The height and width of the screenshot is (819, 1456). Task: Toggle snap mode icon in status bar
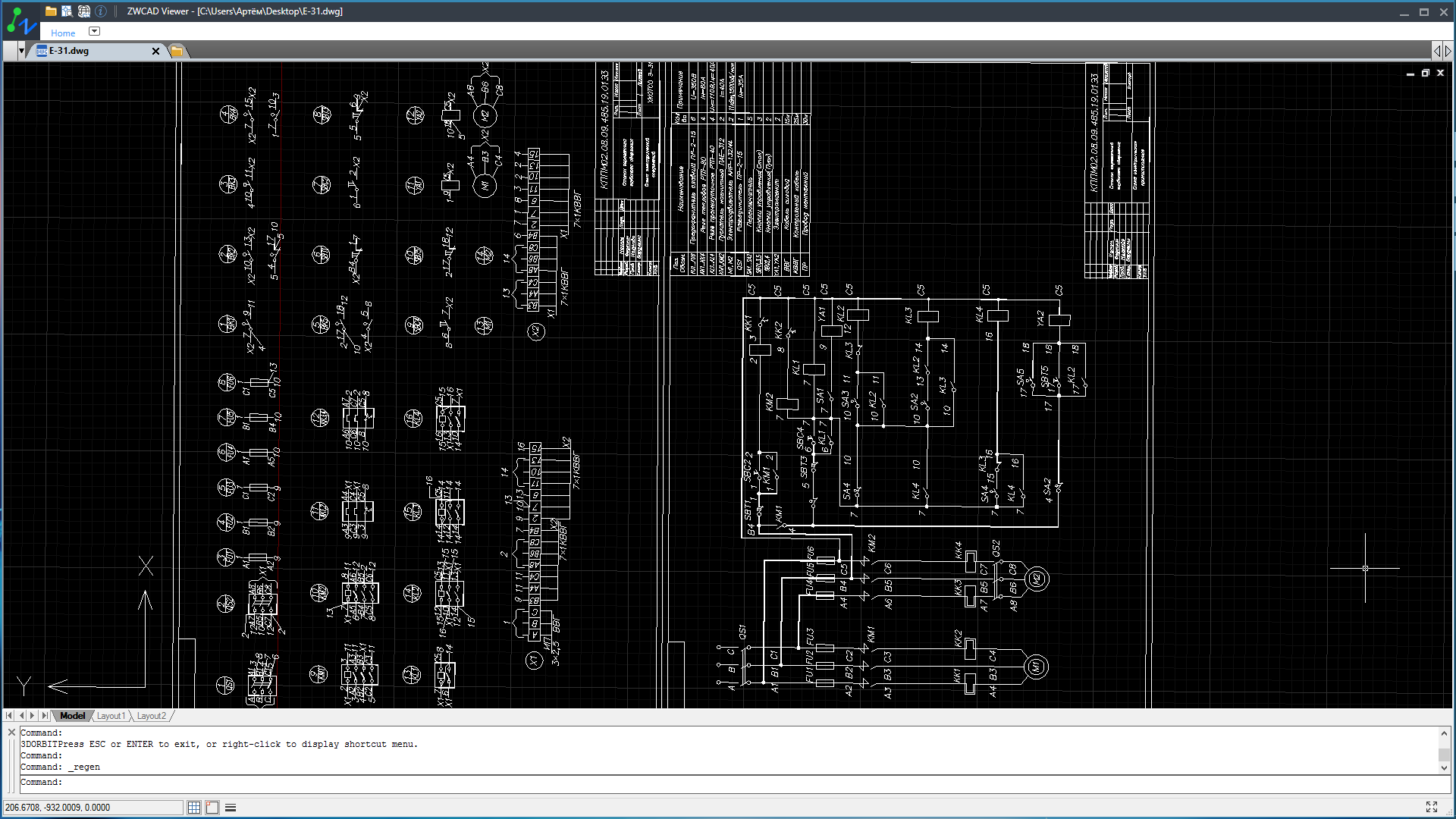coord(212,808)
